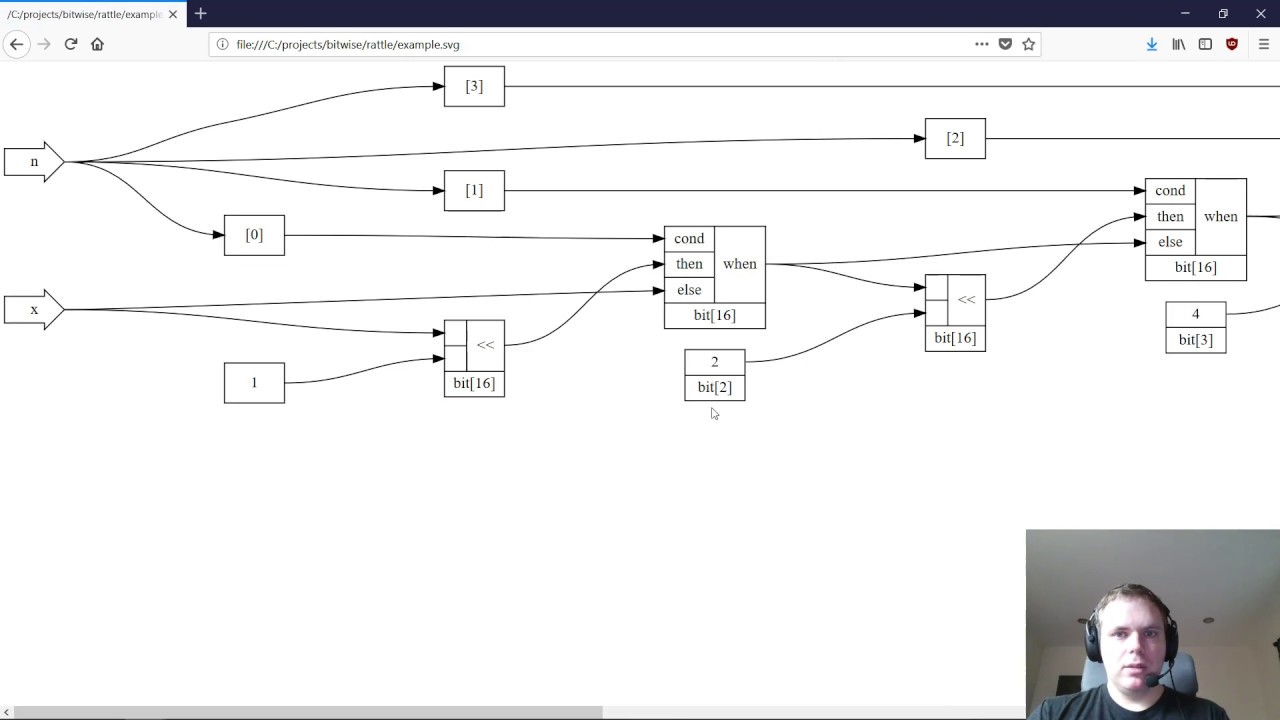The image size is (1280, 720).
Task: Click the 'bit[3]' label
Action: [x=1195, y=340]
